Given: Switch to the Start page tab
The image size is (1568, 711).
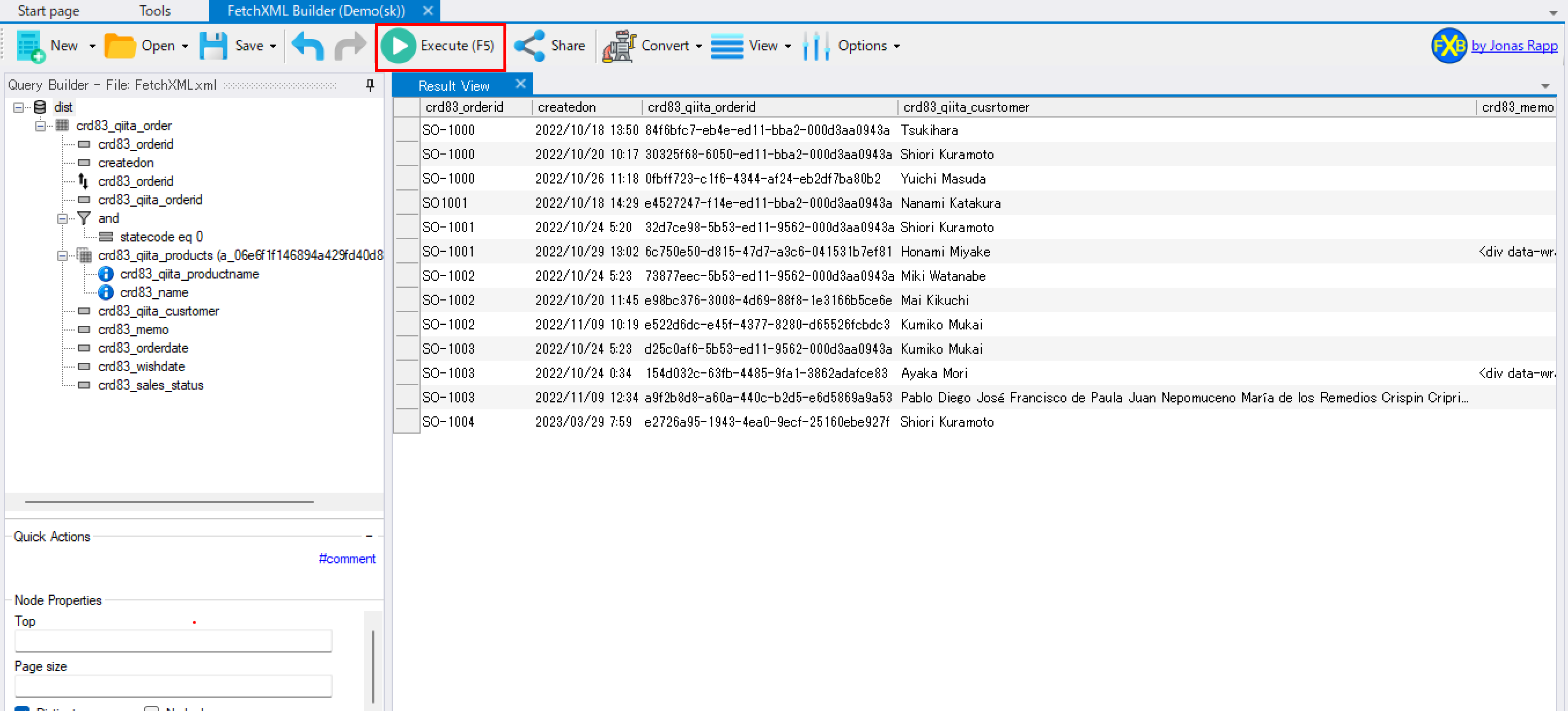Looking at the screenshot, I should pos(47,10).
